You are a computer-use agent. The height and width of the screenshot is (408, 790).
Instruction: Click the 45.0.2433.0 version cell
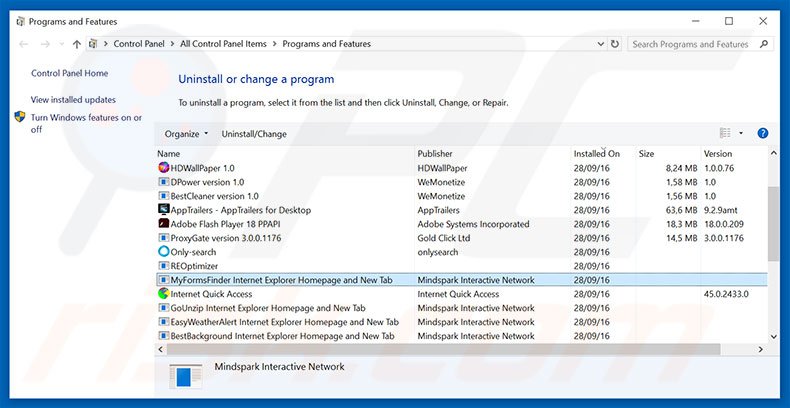pyautogui.click(x=726, y=294)
